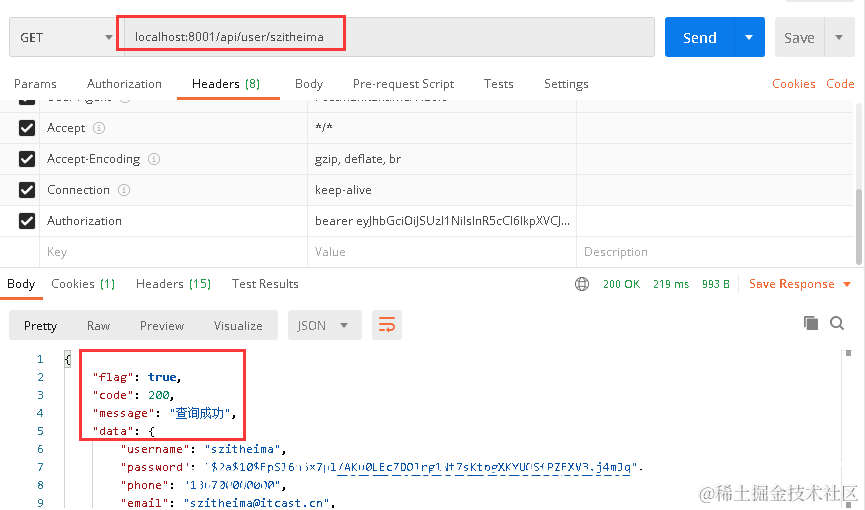Expand the Save Response dropdown
Image resolution: width=865 pixels, height=510 pixels.
[847, 284]
